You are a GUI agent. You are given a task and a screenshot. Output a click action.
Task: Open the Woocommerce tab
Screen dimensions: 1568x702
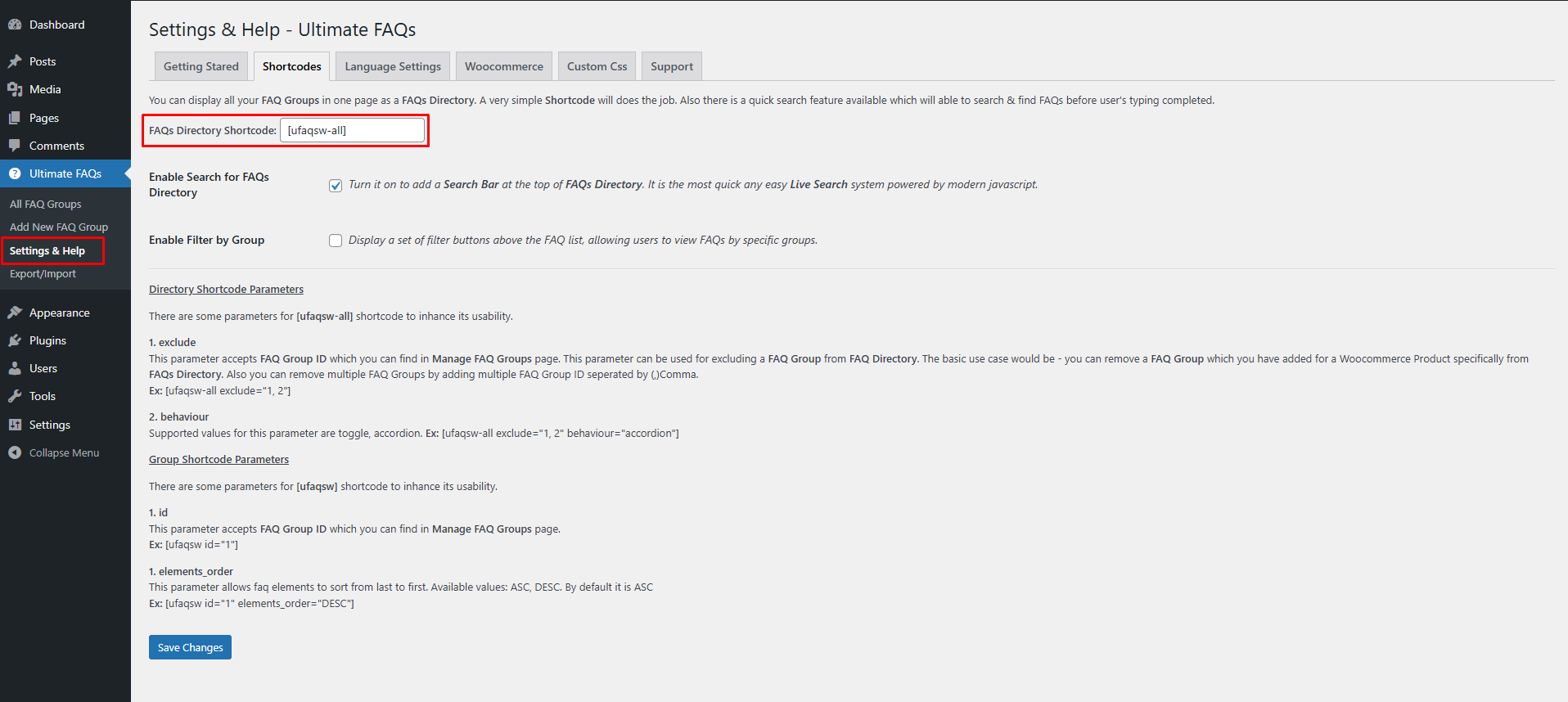504,66
